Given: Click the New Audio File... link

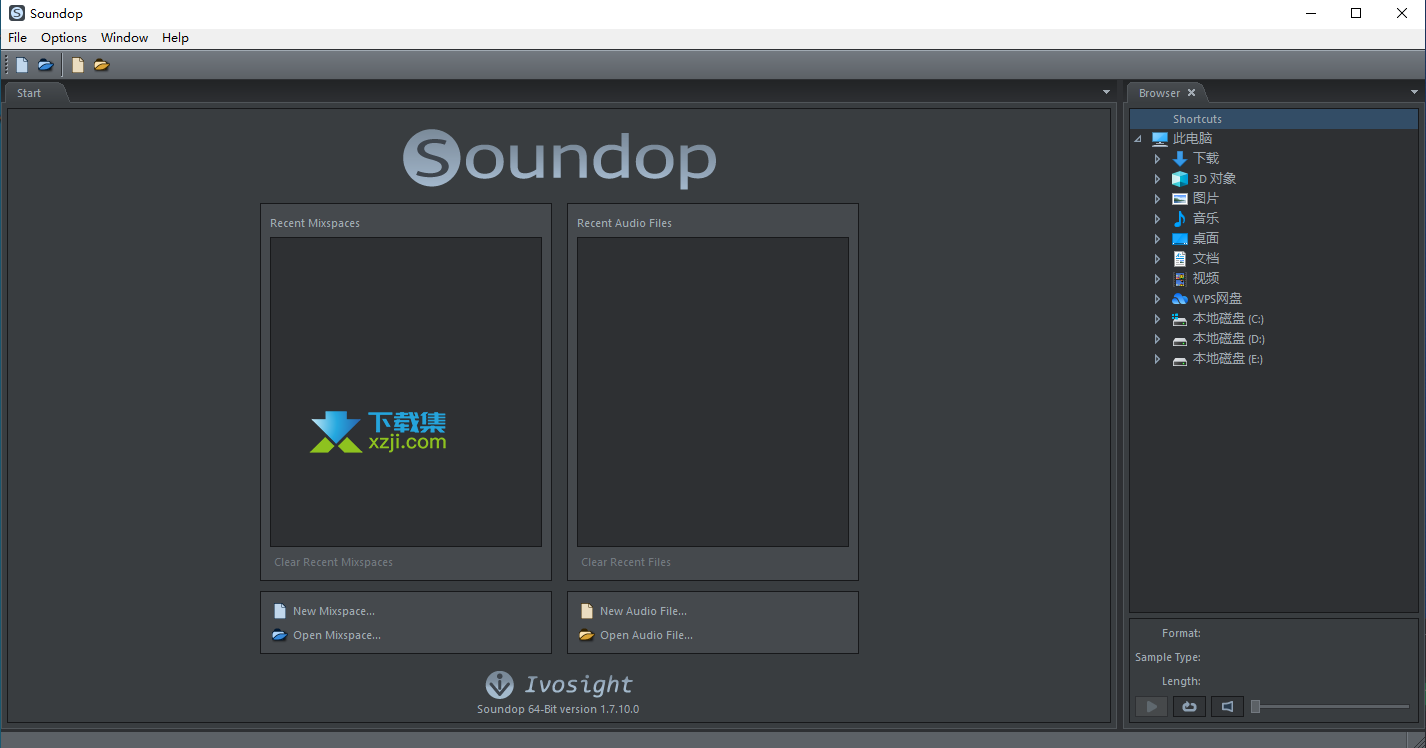Looking at the screenshot, I should click(643, 611).
